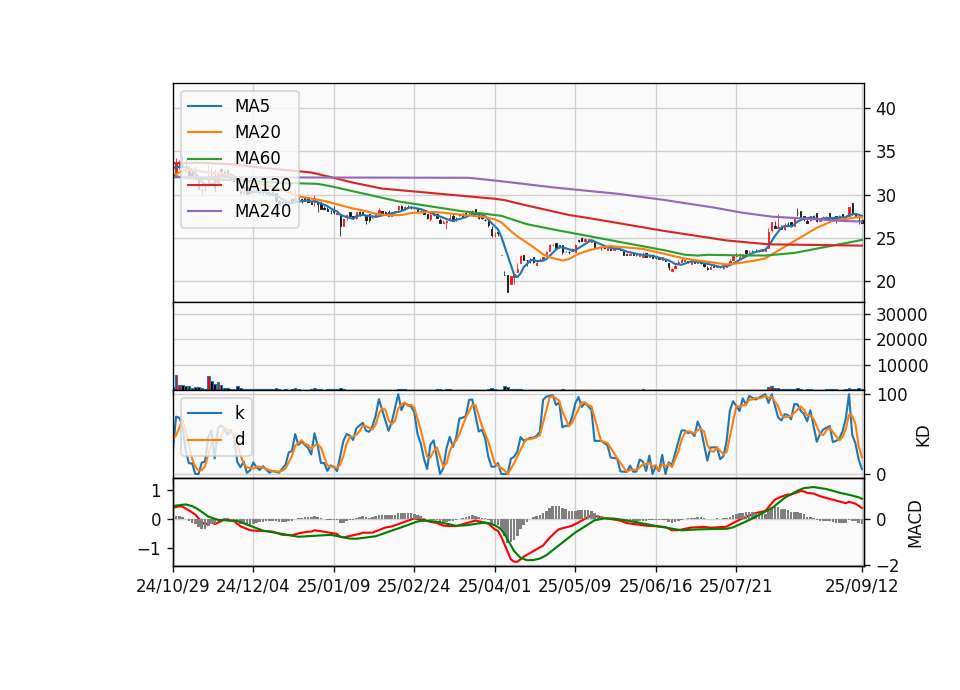This screenshot has width=960, height=690.
Task: Click the purple MA240 legend line sample
Action: pyautogui.click(x=204, y=212)
